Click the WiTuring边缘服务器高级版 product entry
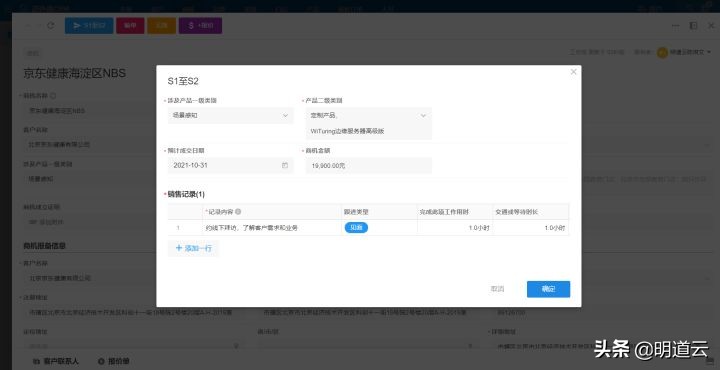Screen dimensions: 720x370 coord(348,131)
